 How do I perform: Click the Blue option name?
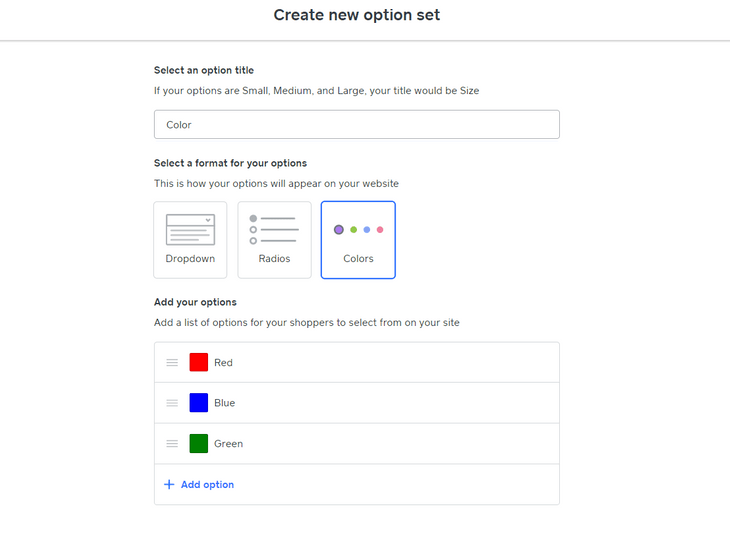pyautogui.click(x=224, y=403)
